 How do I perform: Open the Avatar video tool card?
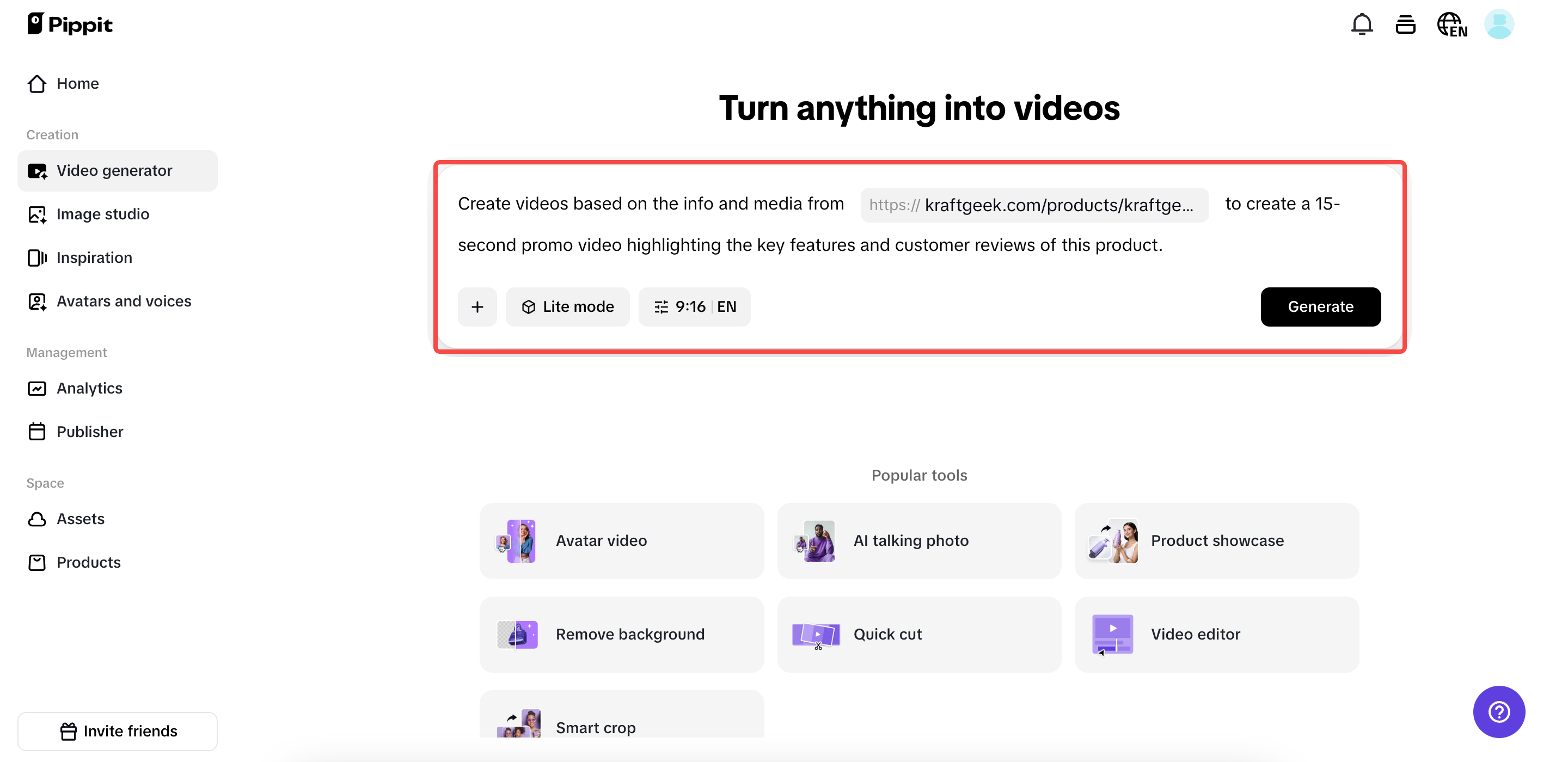(621, 540)
